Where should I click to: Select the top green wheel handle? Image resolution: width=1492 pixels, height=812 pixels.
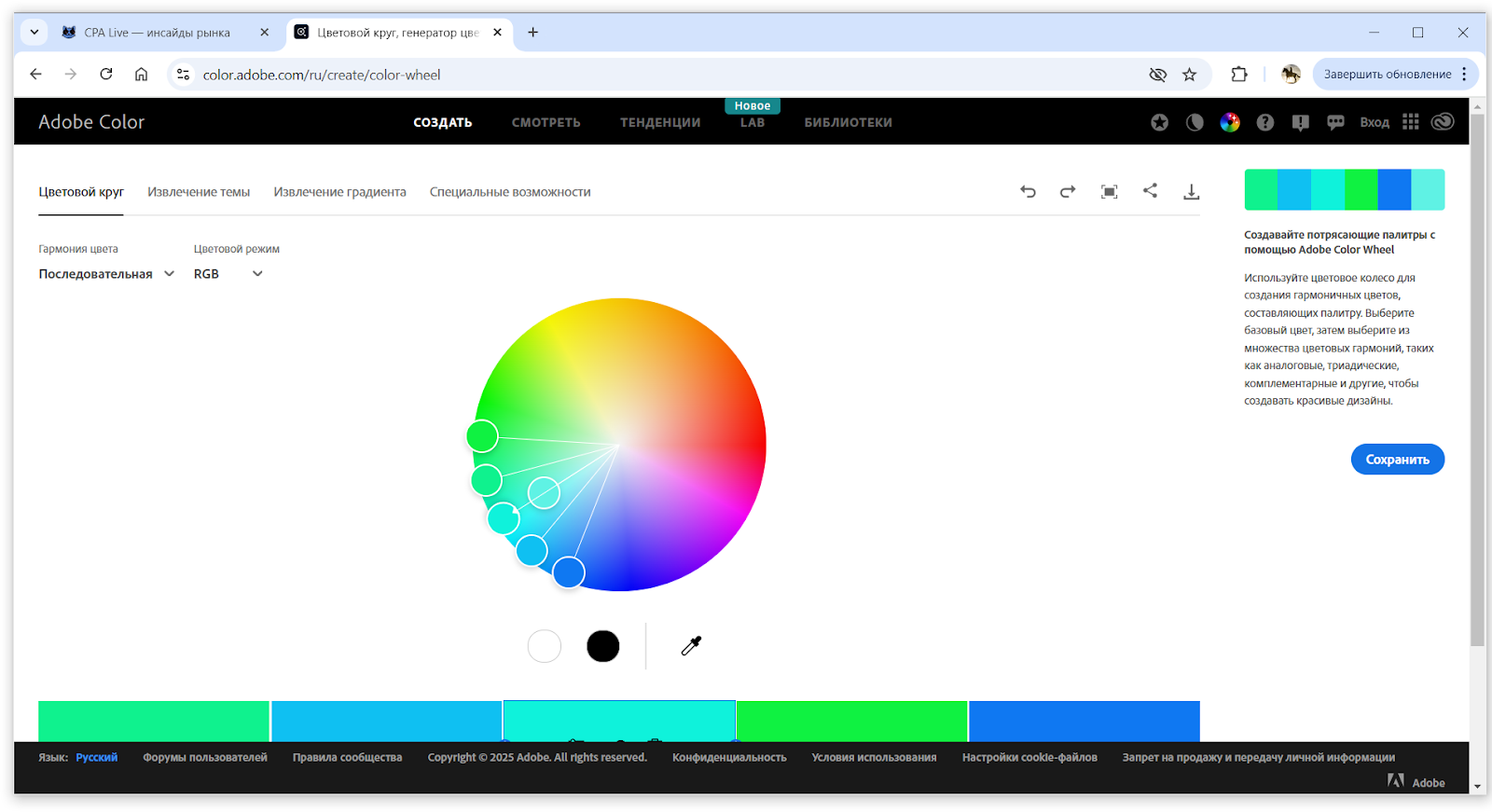[482, 435]
